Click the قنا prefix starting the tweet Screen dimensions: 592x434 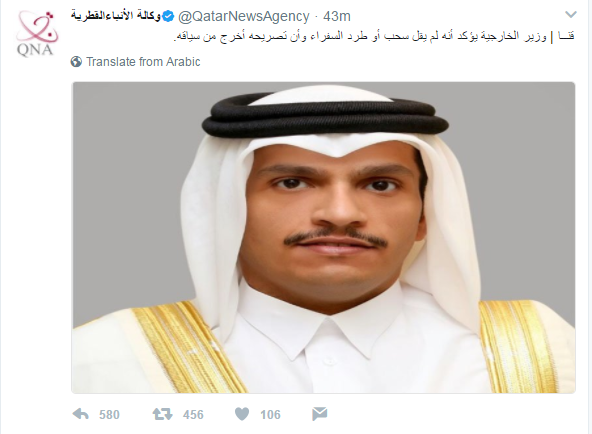tap(566, 36)
